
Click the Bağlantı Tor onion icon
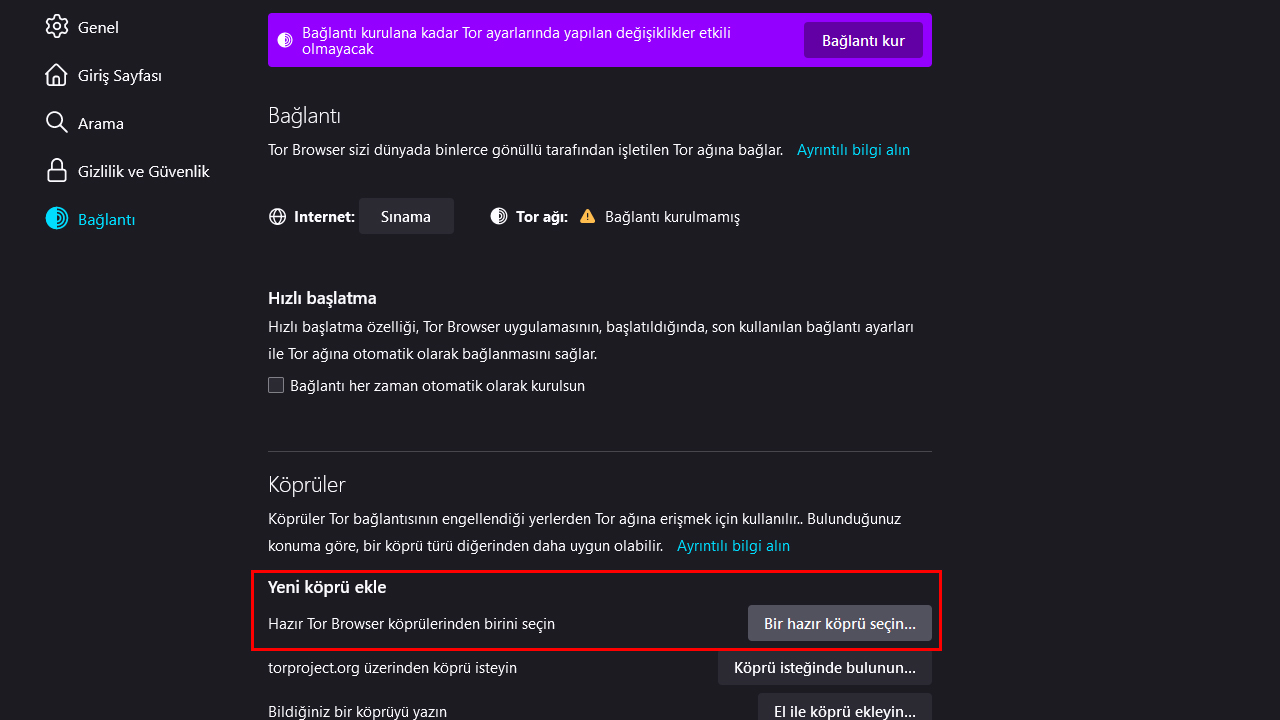coord(57,219)
